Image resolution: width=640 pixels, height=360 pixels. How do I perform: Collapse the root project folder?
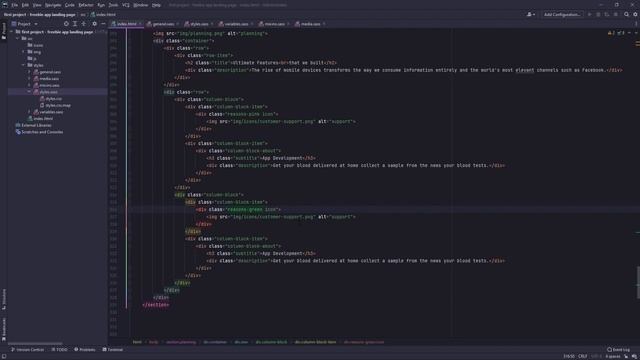tap(11, 32)
